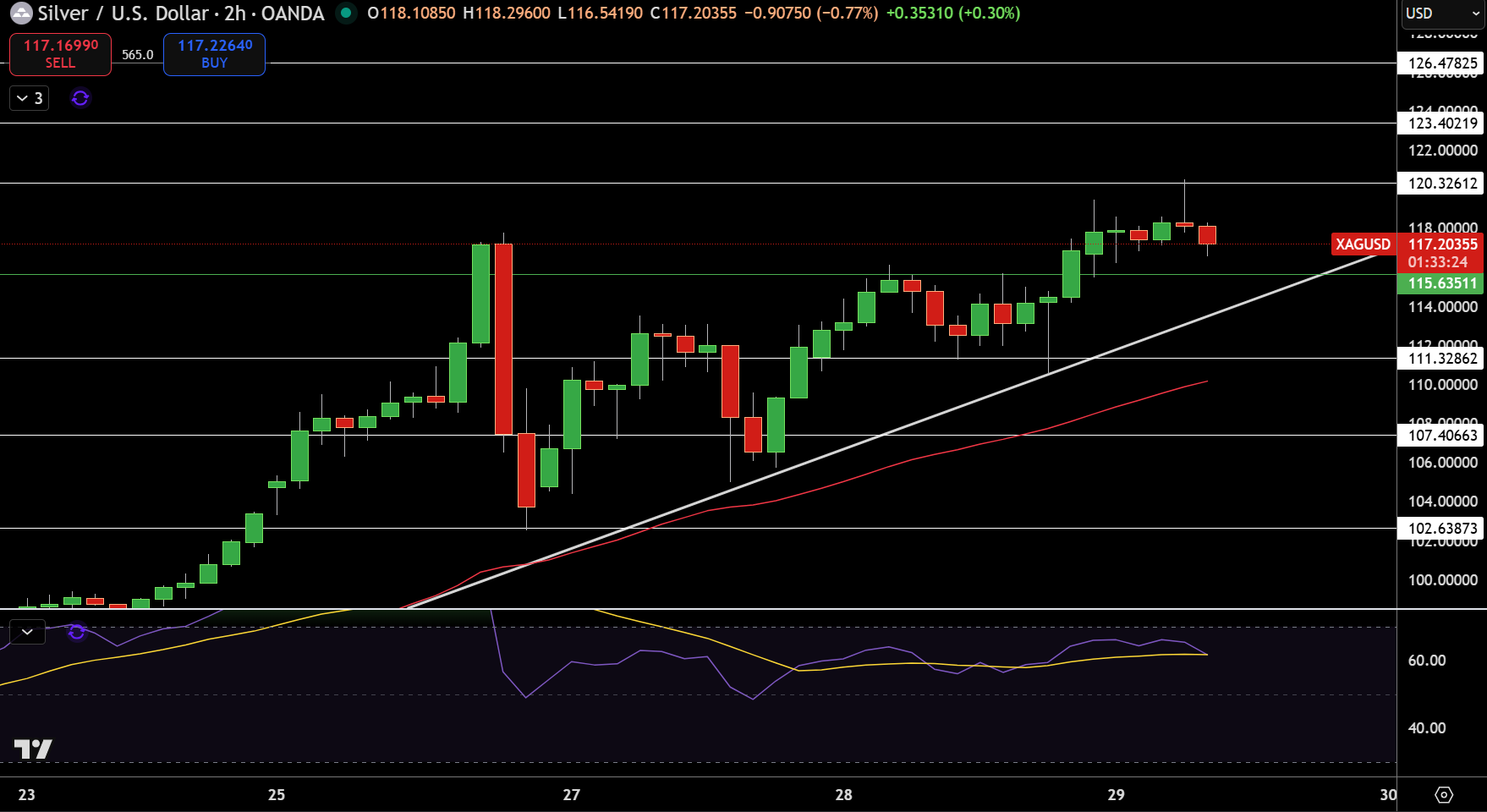The image size is (1487, 812).
Task: Select the 107.40663 price level label
Action: pos(1441,436)
